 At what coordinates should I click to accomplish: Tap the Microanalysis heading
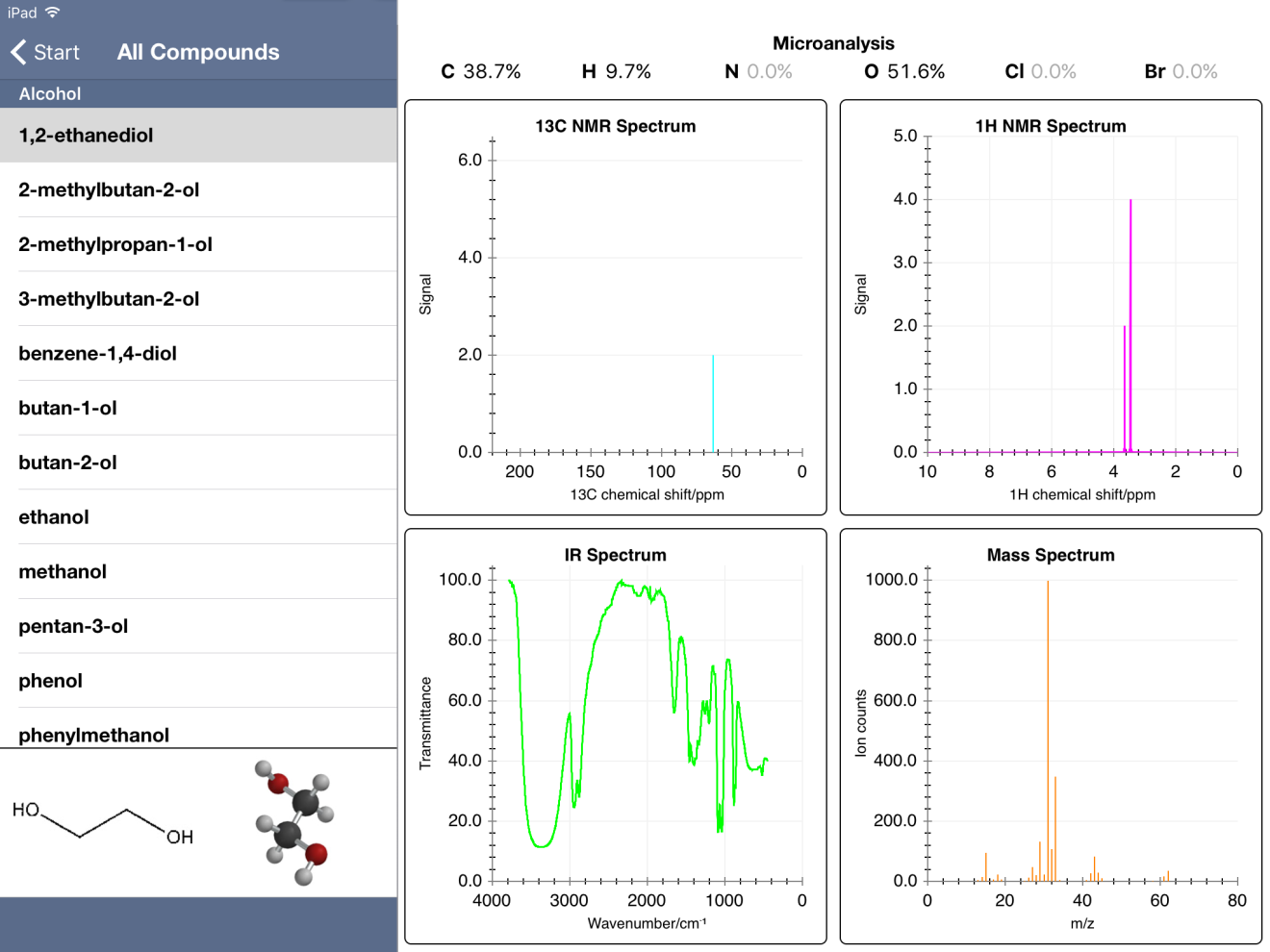point(833,43)
